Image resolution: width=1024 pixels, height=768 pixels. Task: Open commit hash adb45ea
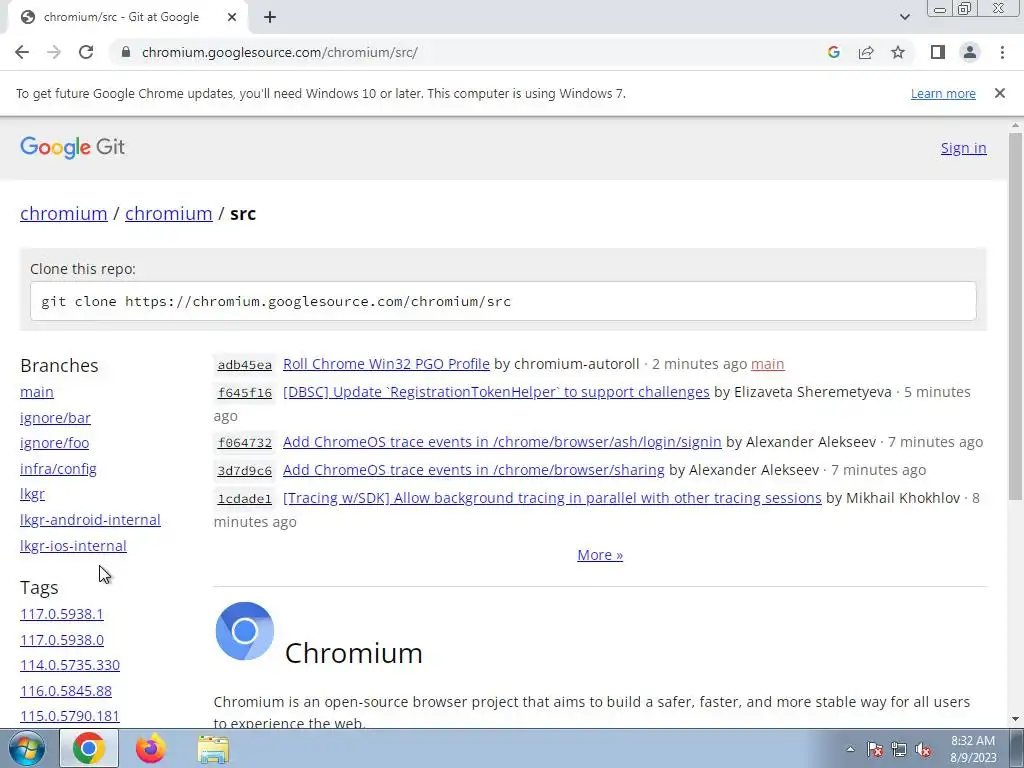(x=244, y=364)
